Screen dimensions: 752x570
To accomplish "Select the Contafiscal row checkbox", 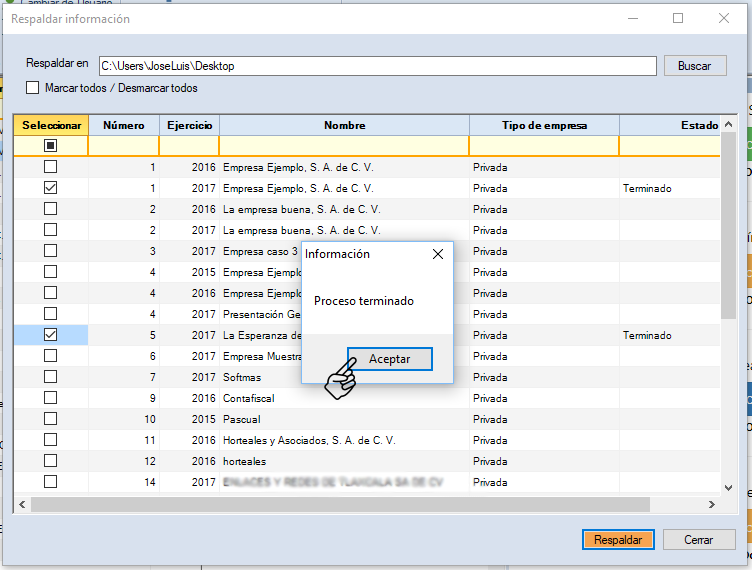I will 50,398.
